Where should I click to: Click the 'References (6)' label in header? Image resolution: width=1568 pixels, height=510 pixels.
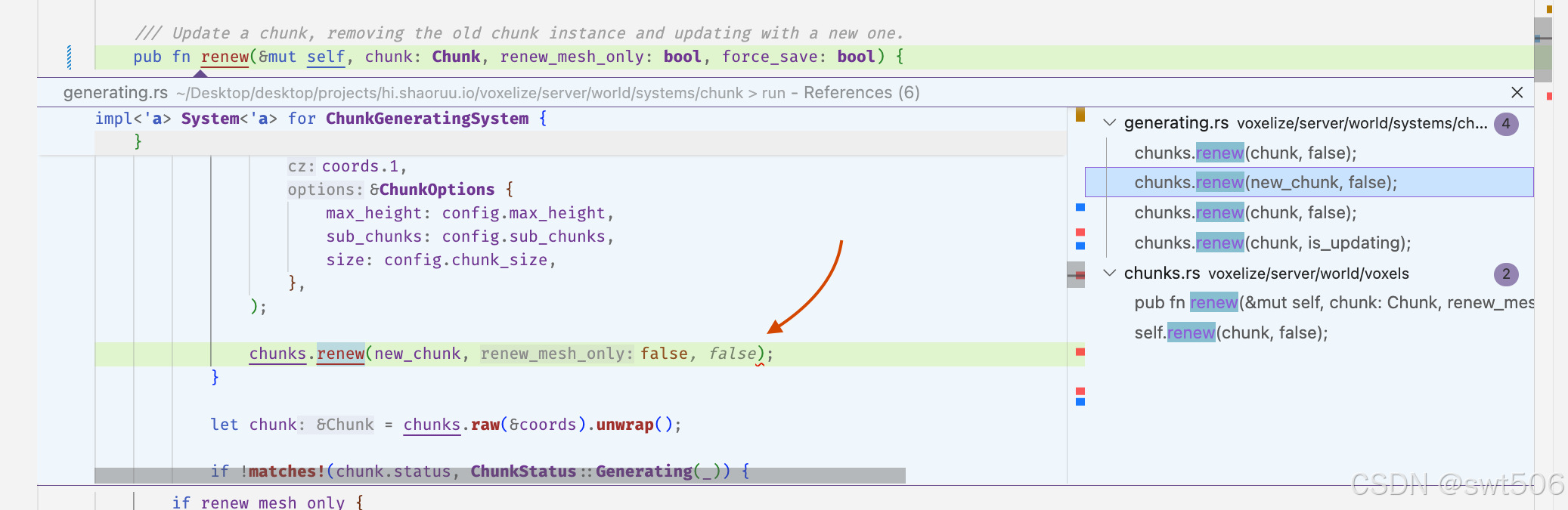coord(861,92)
